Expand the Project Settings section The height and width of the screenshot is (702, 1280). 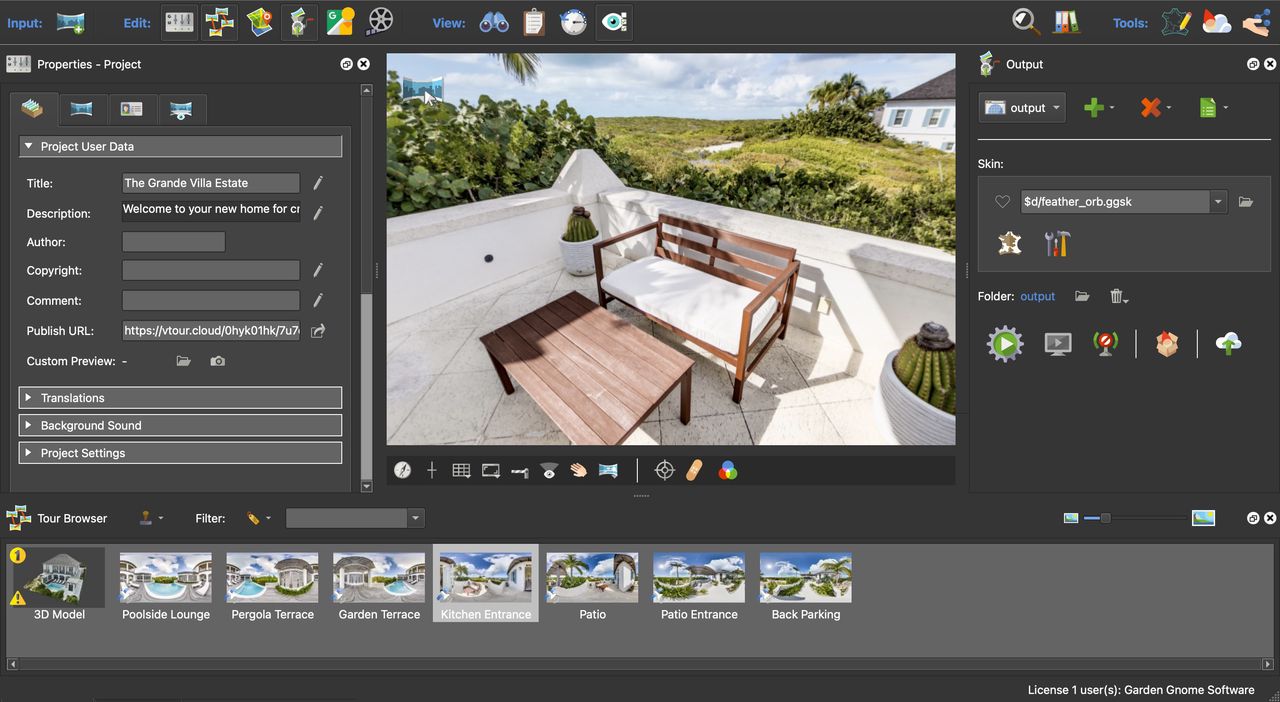180,453
